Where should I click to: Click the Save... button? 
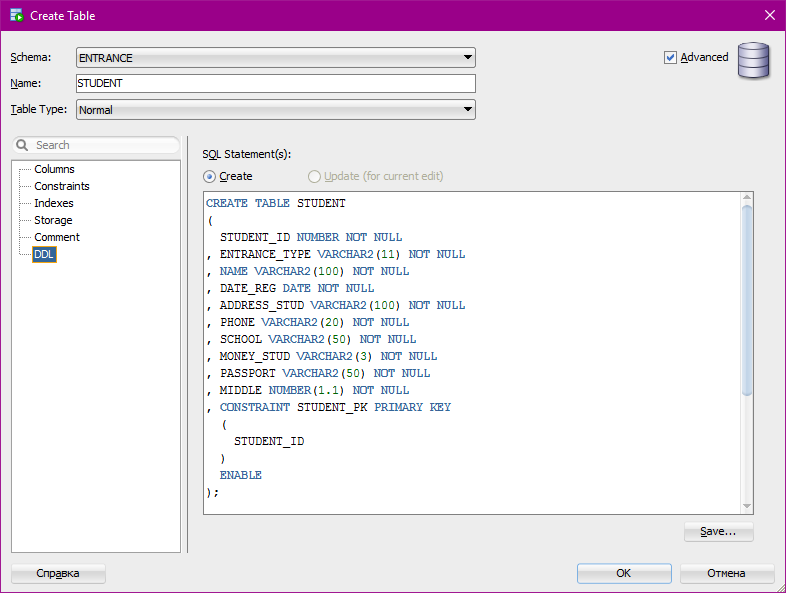(718, 532)
